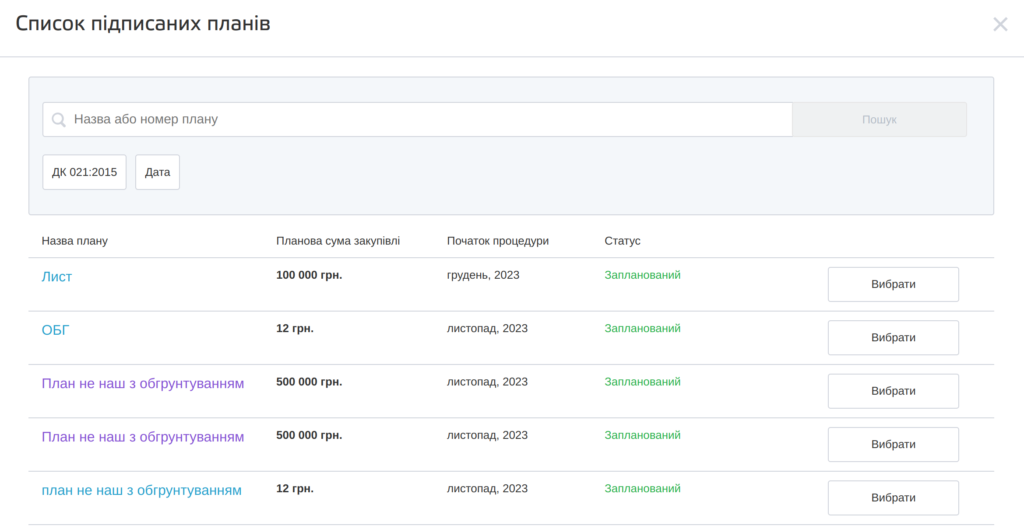Open the second purple План не наш link
Screen dimensions: 1024x529
[143, 437]
